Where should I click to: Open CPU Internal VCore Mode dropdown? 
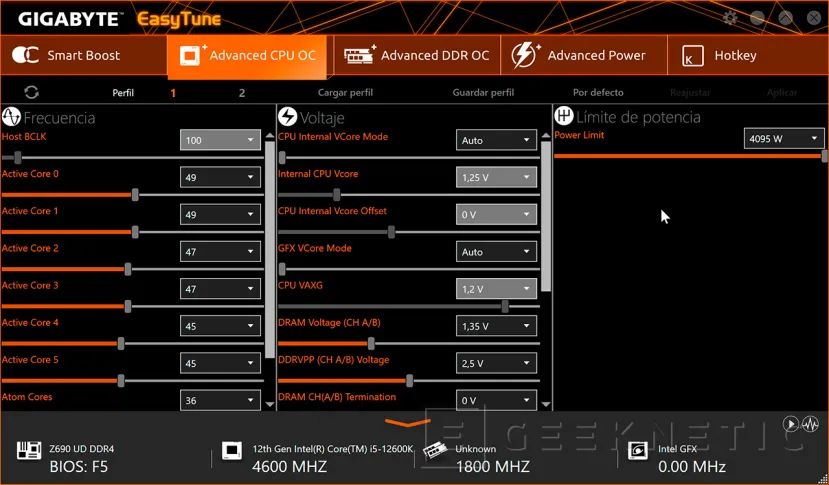coord(496,140)
